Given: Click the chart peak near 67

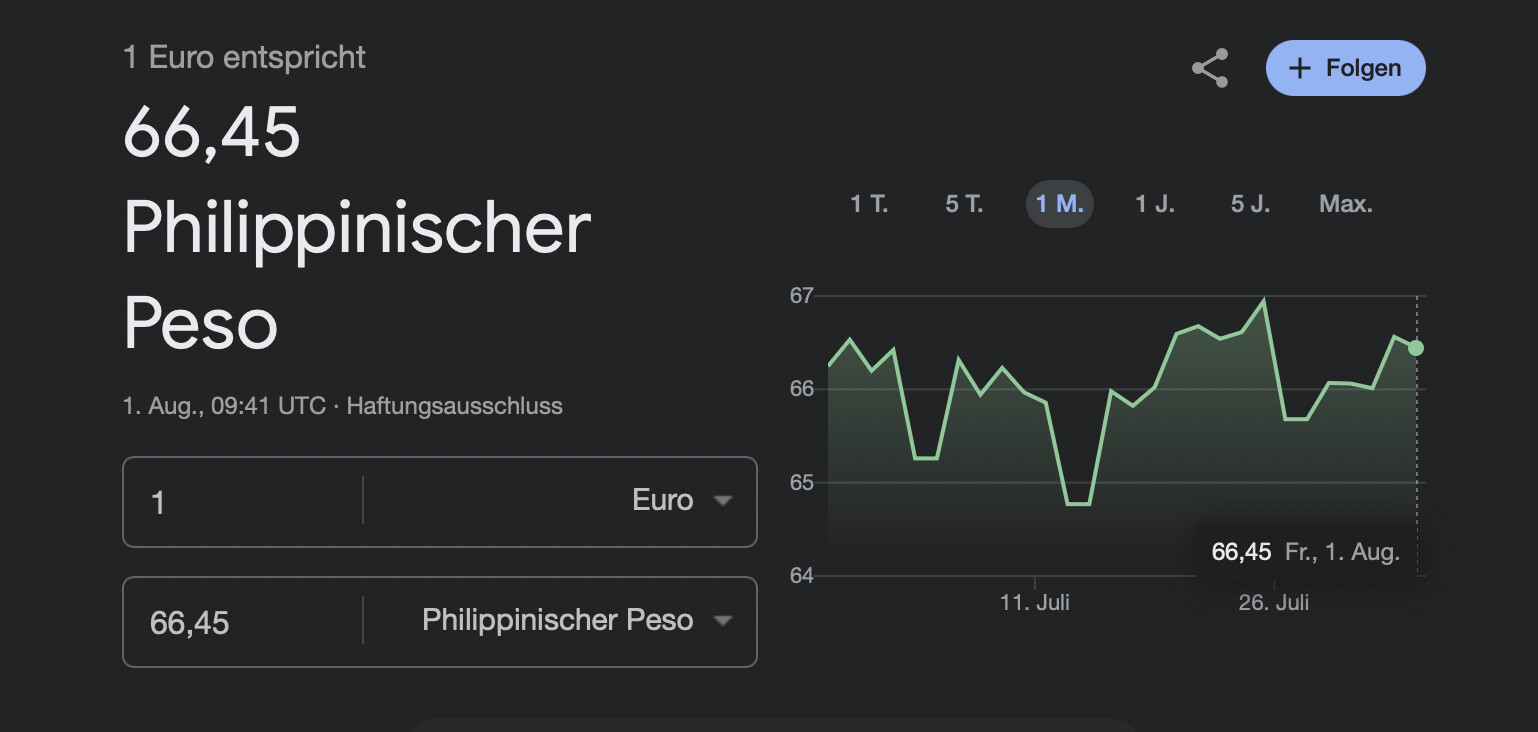Looking at the screenshot, I should pyautogui.click(x=1264, y=300).
